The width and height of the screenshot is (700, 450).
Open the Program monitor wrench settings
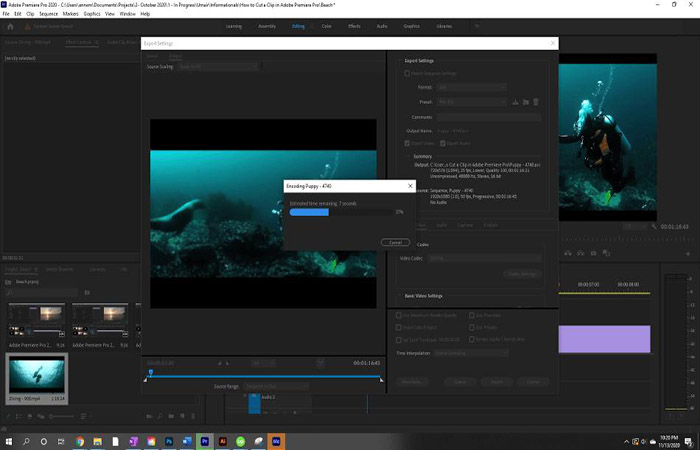pyautogui.click(x=654, y=227)
